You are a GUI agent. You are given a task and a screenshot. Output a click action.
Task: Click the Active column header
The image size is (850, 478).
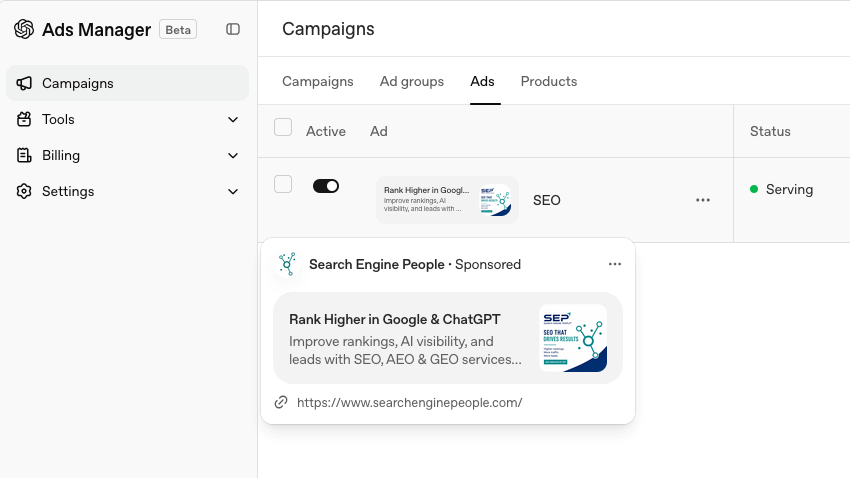[x=326, y=131]
